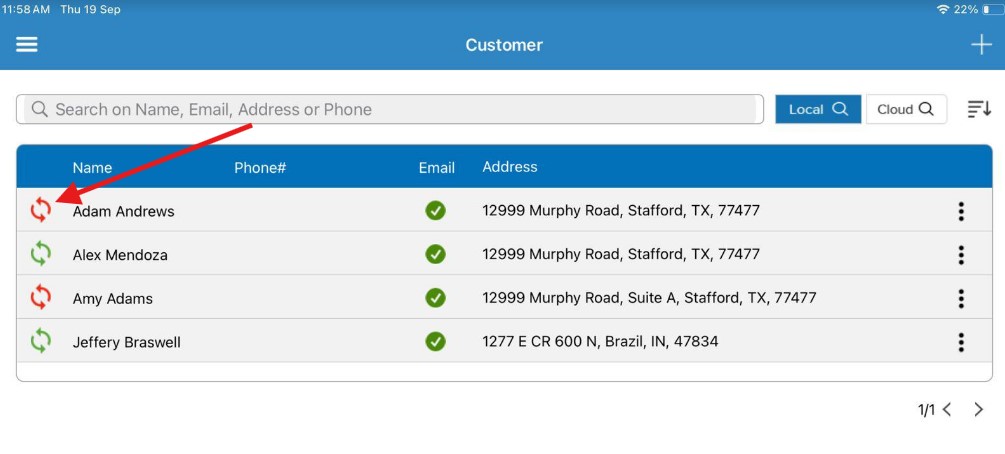Image resolution: width=1005 pixels, height=454 pixels.
Task: Open the hamburger menu
Action: point(27,45)
